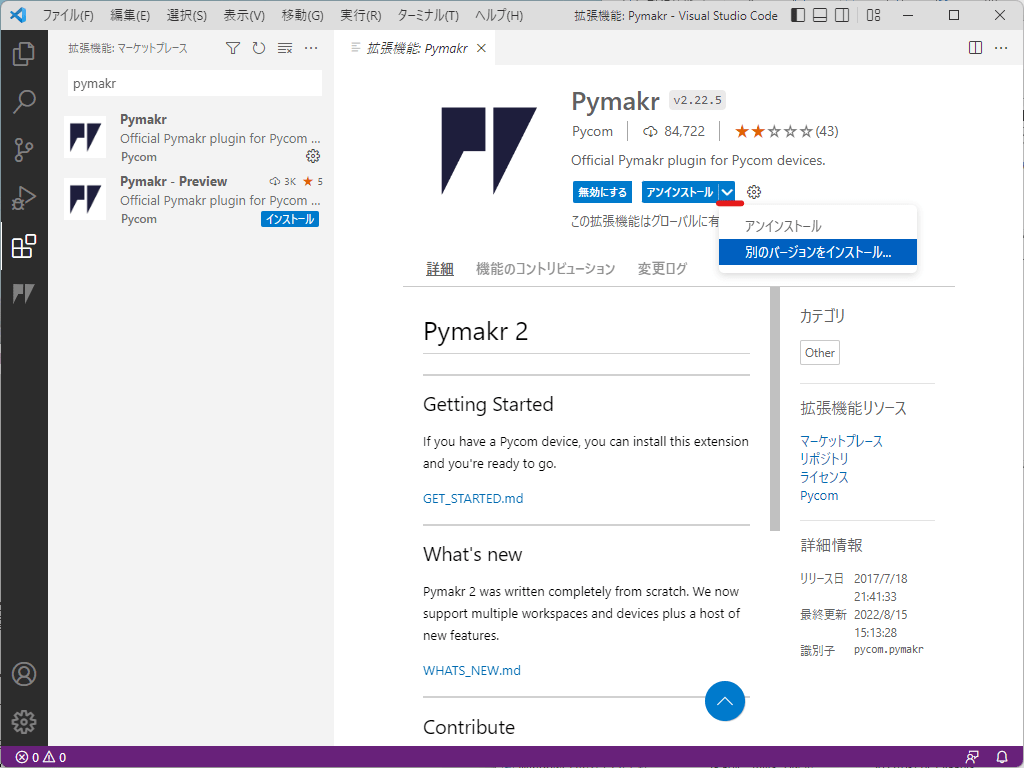Open notifications bell in status bar
The width and height of the screenshot is (1024, 768).
1002,758
